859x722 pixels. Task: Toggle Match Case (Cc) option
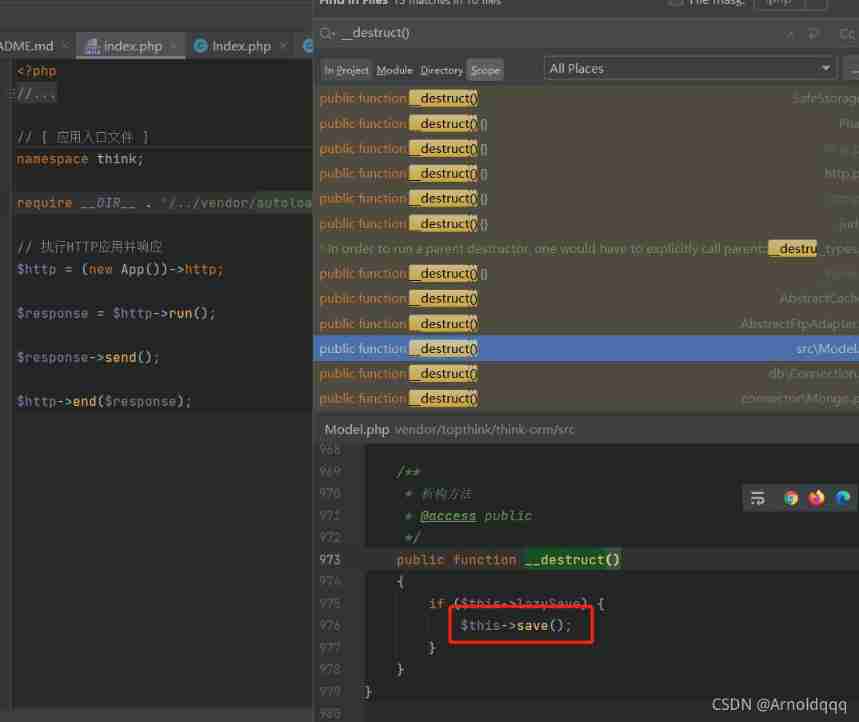click(x=846, y=34)
